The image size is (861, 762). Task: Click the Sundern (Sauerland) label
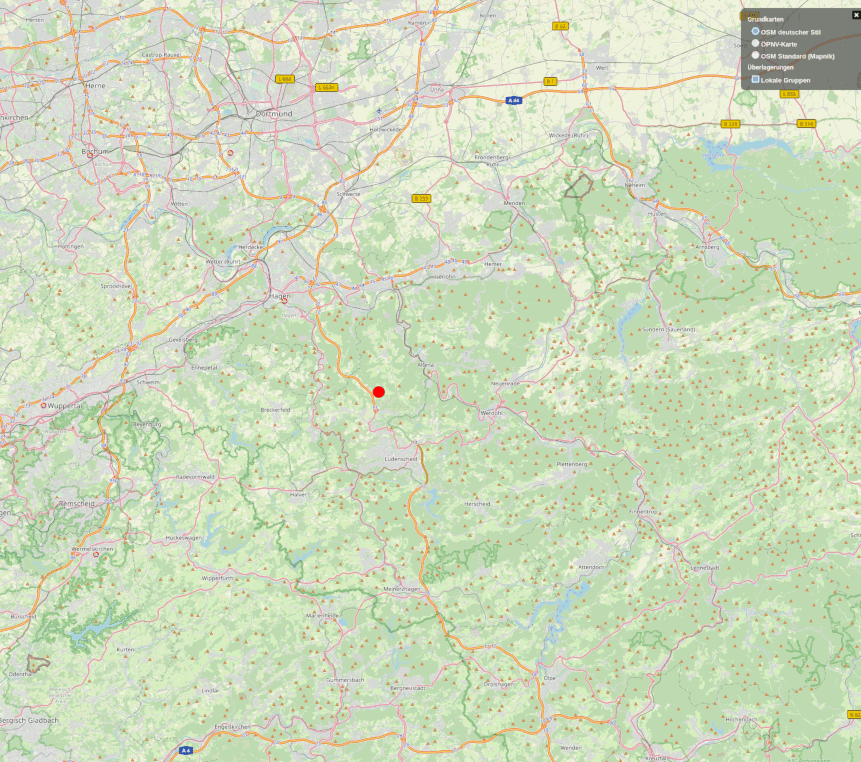click(x=669, y=329)
